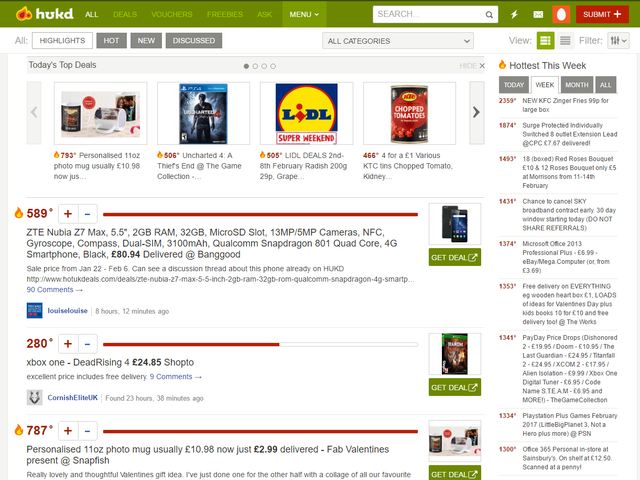Open the envelope messages icon
Viewport: 640px width, 480px height.
coord(538,14)
